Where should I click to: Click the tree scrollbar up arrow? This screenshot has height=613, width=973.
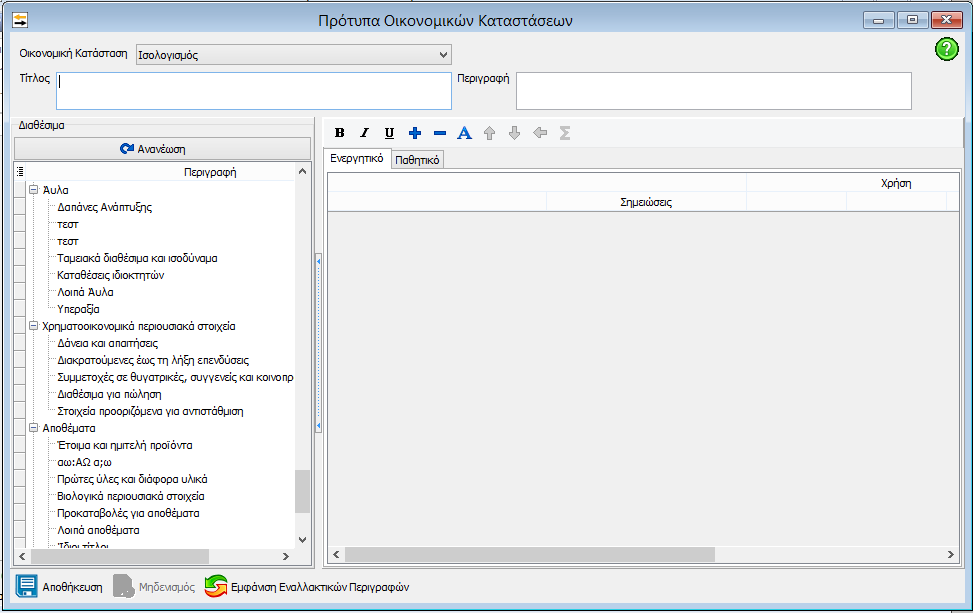302,171
